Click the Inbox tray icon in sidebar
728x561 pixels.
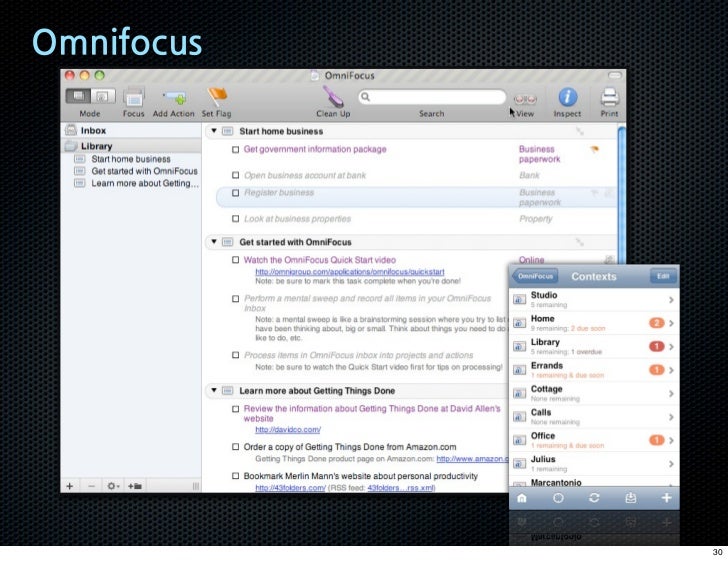pos(71,130)
